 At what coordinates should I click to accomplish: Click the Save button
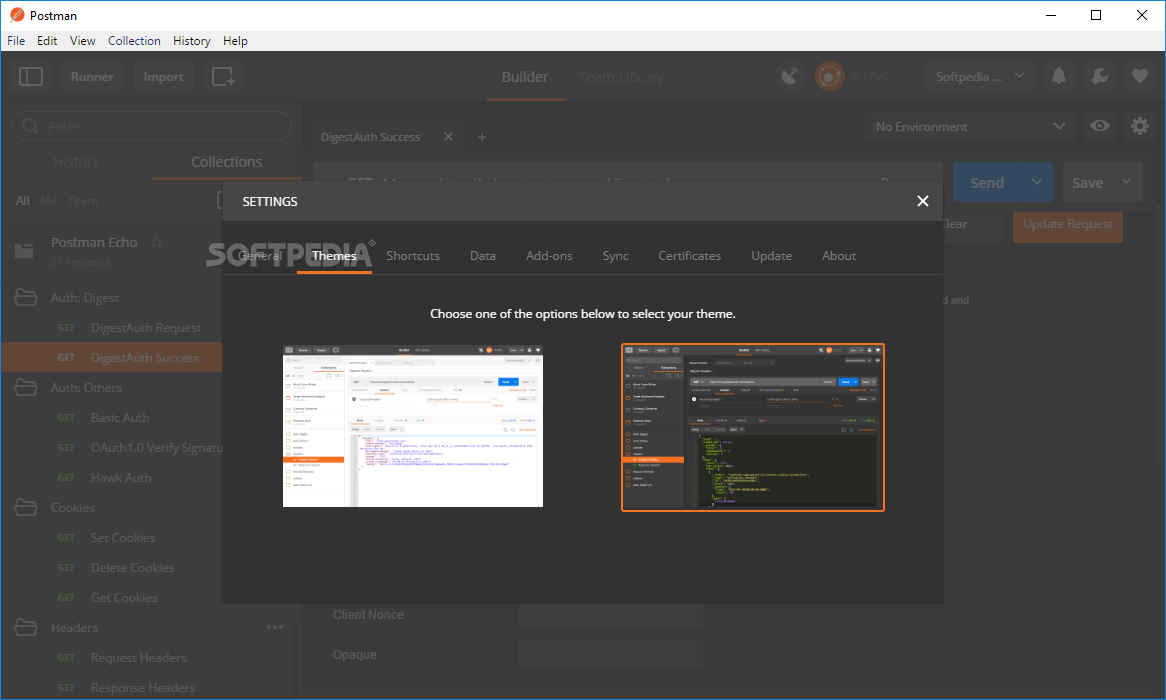click(x=1087, y=182)
